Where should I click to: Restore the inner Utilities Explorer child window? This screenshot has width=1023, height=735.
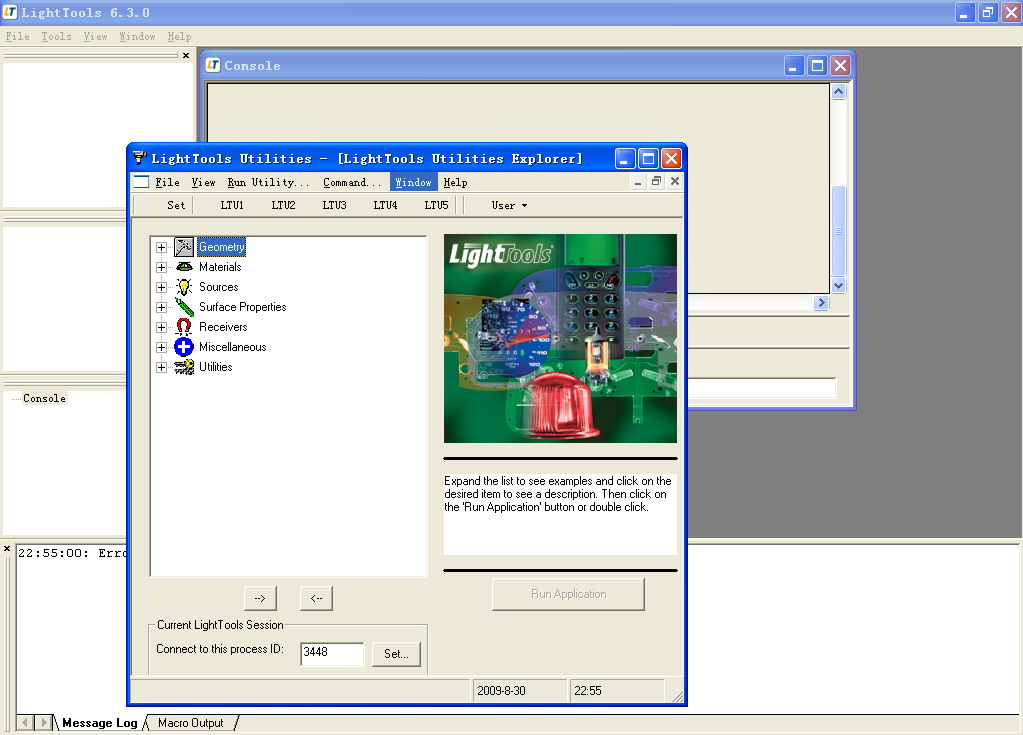click(x=656, y=181)
